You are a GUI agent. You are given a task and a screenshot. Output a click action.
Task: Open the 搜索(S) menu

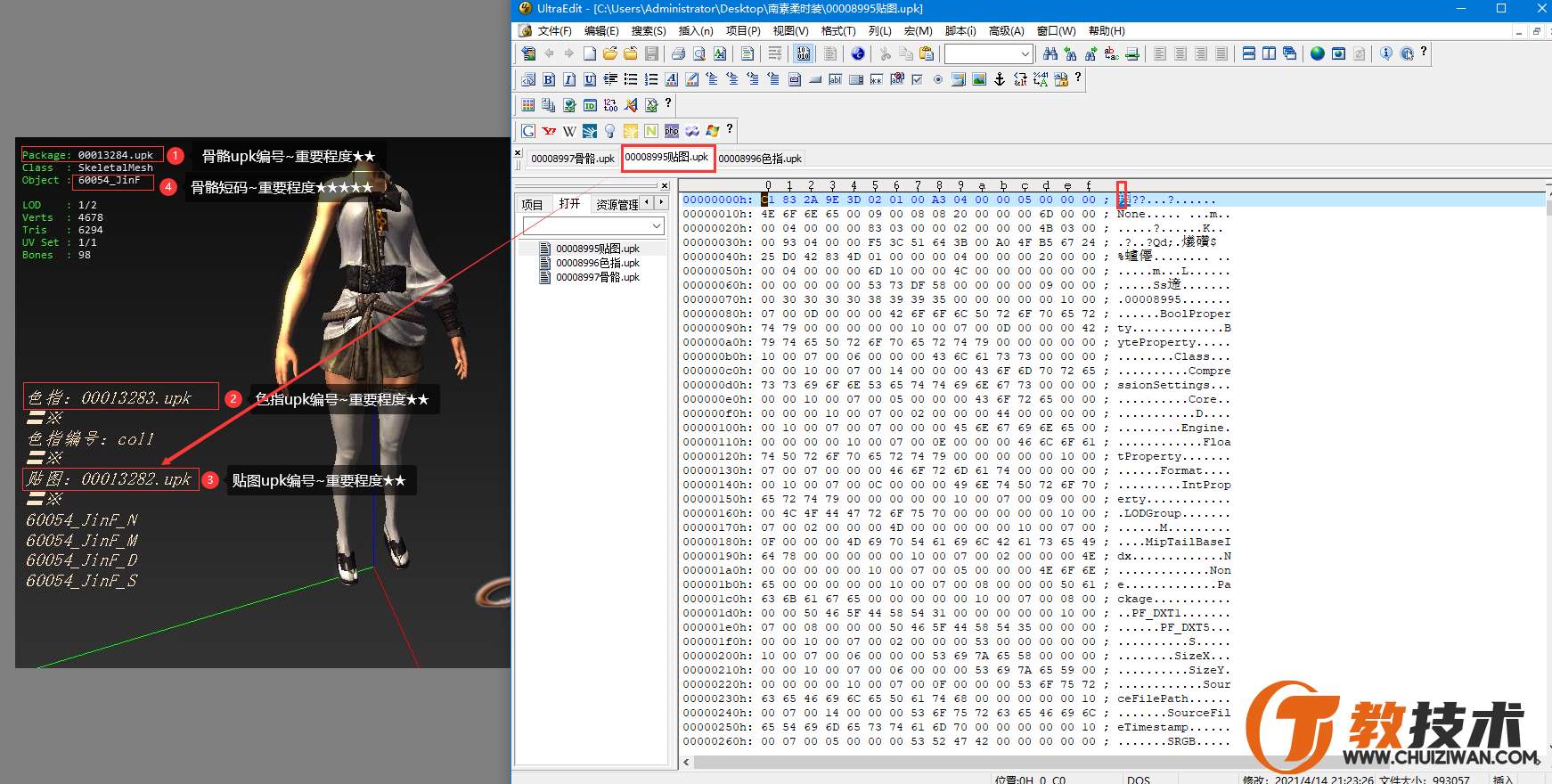(x=649, y=31)
